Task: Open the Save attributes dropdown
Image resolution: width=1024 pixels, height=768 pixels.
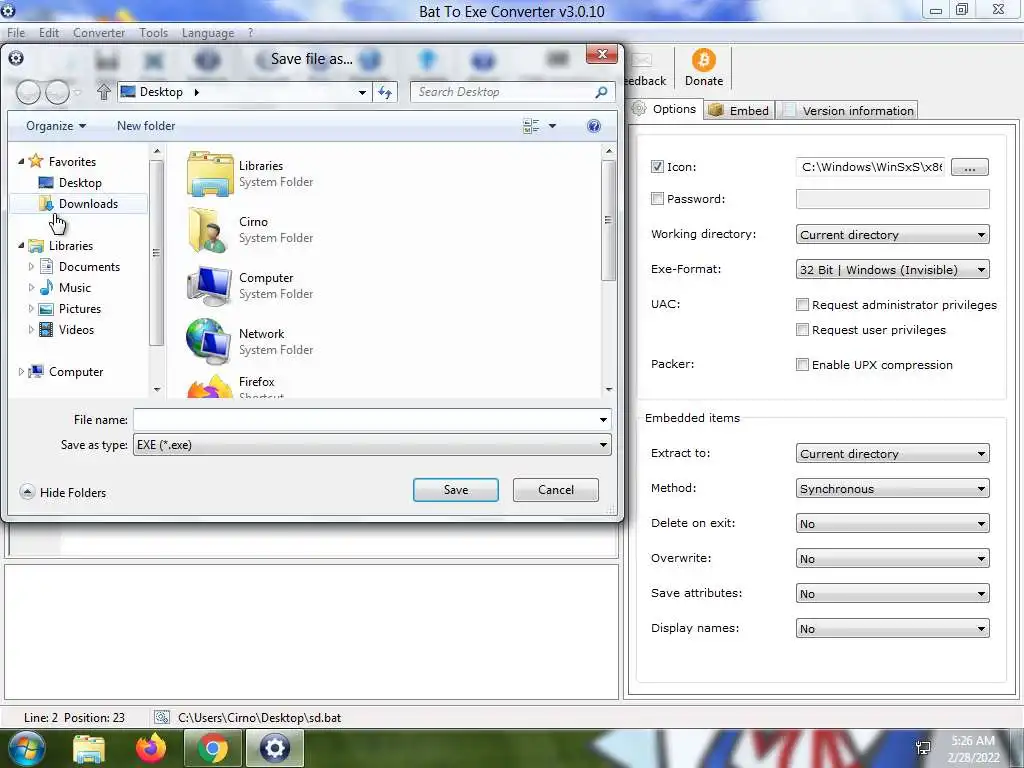Action: [x=892, y=594]
